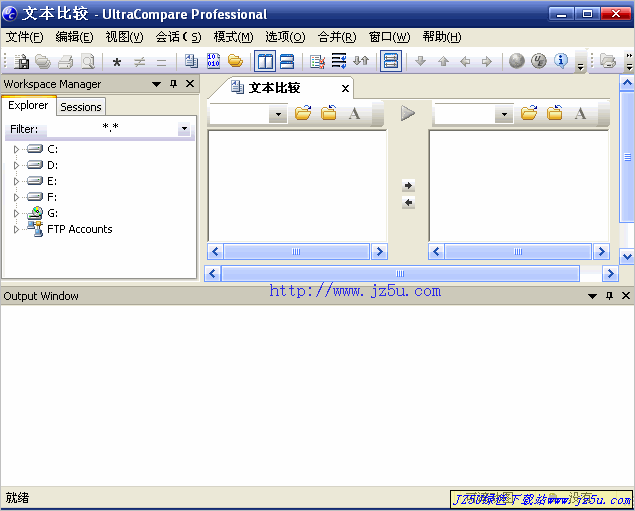Click the print toolbar icon
The height and width of the screenshot is (511, 635).
[x=66, y=62]
